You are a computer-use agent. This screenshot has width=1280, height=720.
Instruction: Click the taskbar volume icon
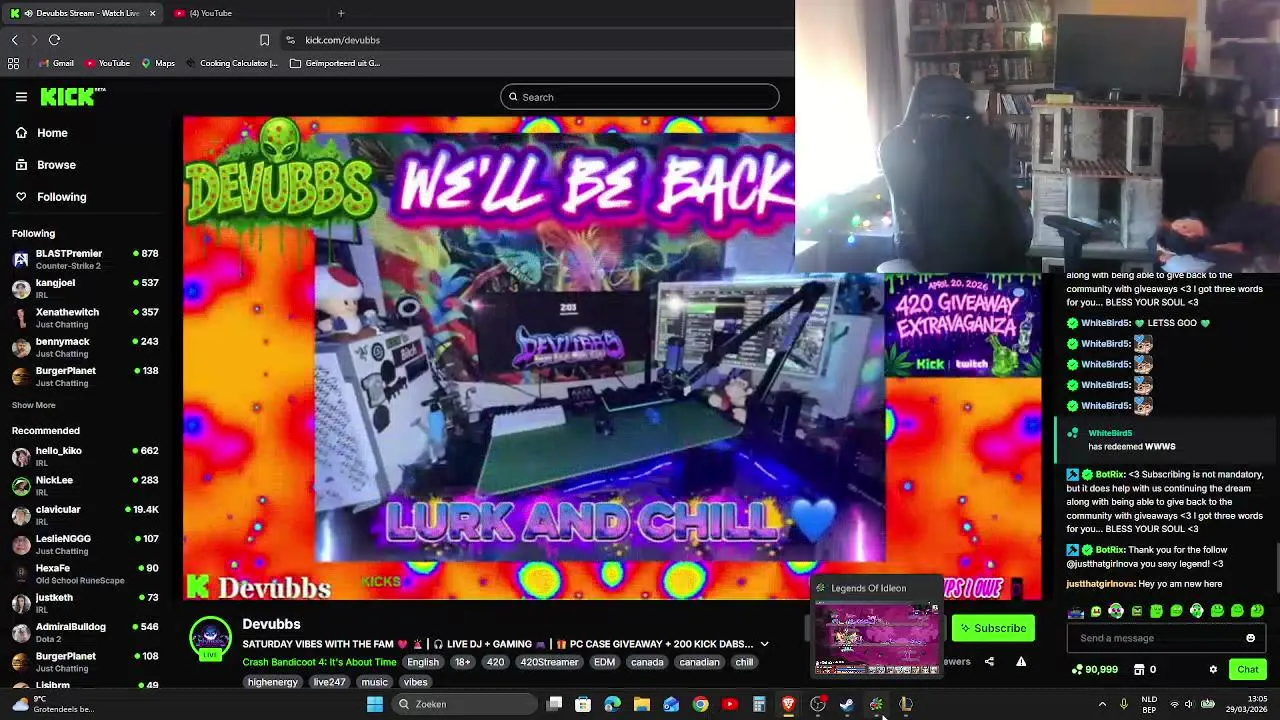click(1189, 704)
